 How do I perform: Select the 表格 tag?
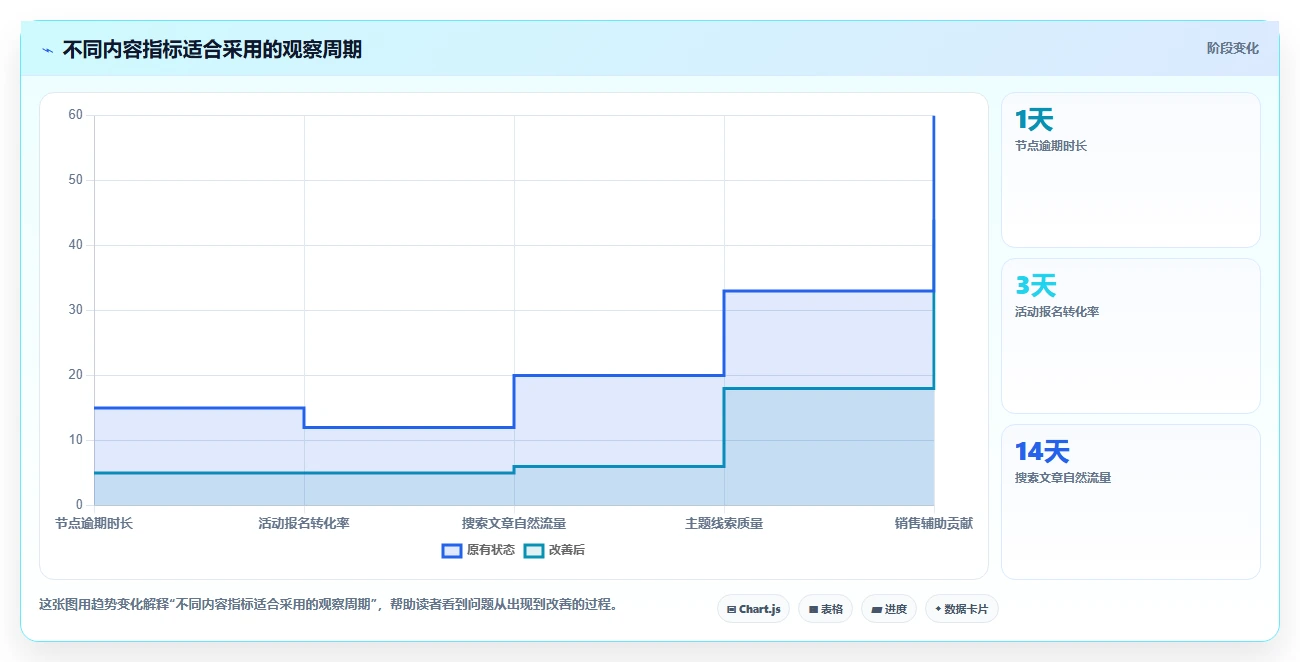[x=825, y=609]
